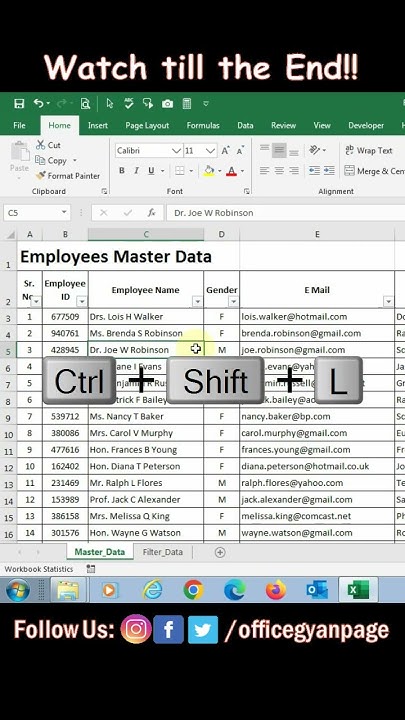The height and width of the screenshot is (720, 405).
Task: Open filter dropdown on Gender header
Action: (233, 301)
